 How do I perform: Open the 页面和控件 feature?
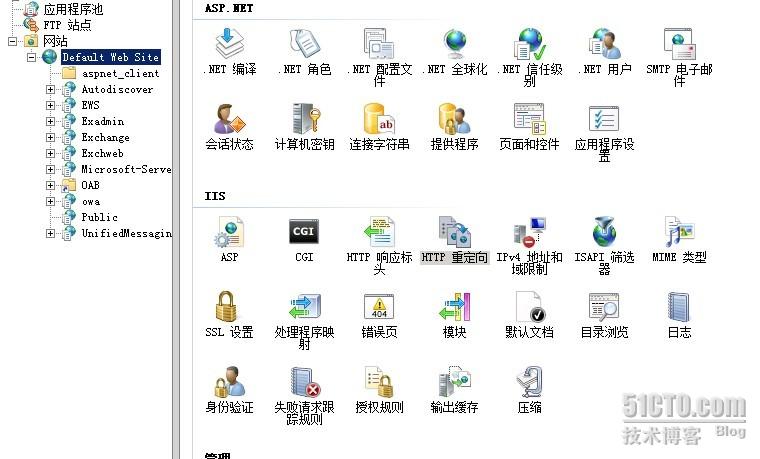(x=530, y=127)
